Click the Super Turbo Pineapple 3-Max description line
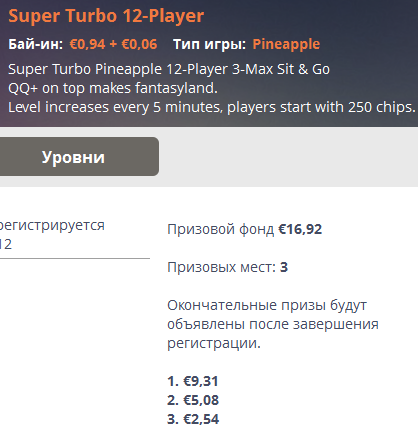418x439 pixels. point(169,69)
